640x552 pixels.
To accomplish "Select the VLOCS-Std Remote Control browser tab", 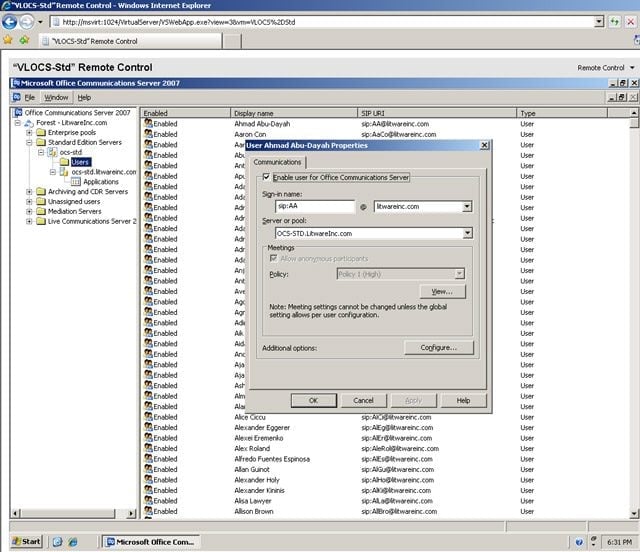I will [x=131, y=41].
